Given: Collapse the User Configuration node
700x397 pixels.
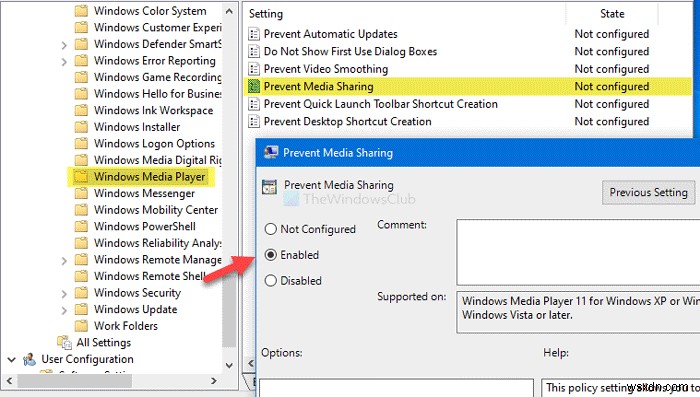Looking at the screenshot, I should (x=12, y=359).
